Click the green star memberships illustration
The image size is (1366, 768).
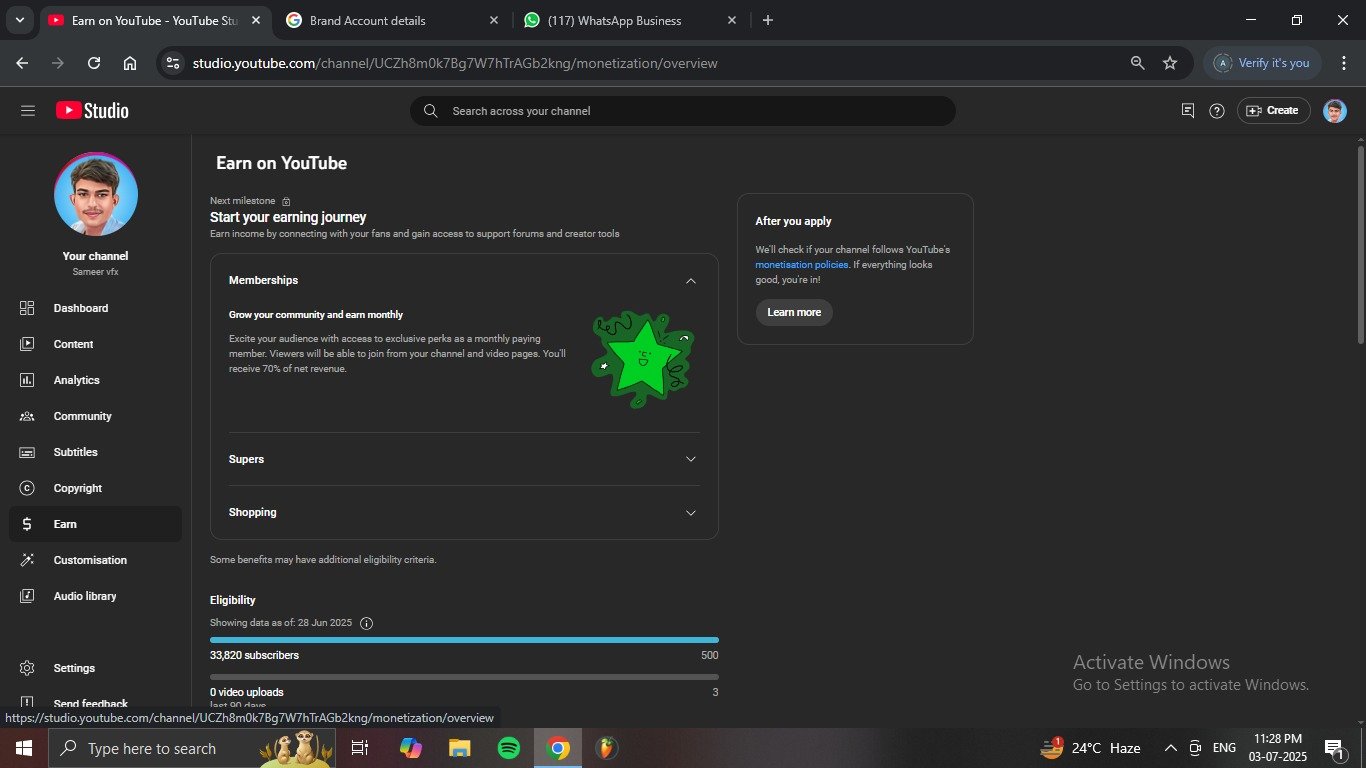pos(642,358)
